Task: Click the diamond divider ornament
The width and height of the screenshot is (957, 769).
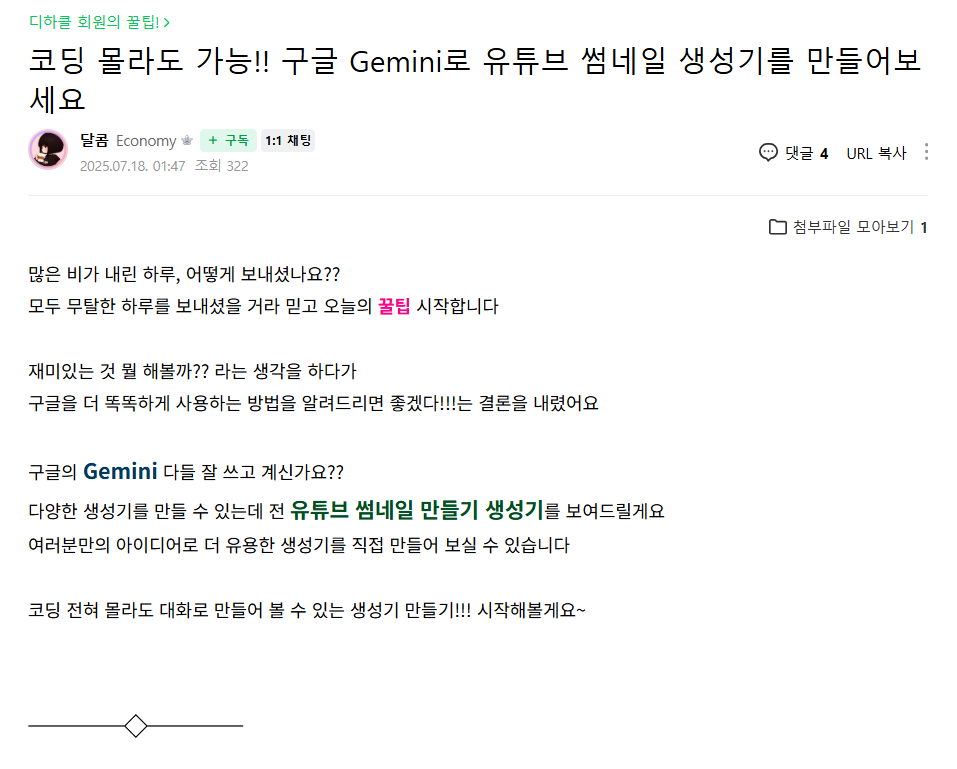Action: click(135, 726)
